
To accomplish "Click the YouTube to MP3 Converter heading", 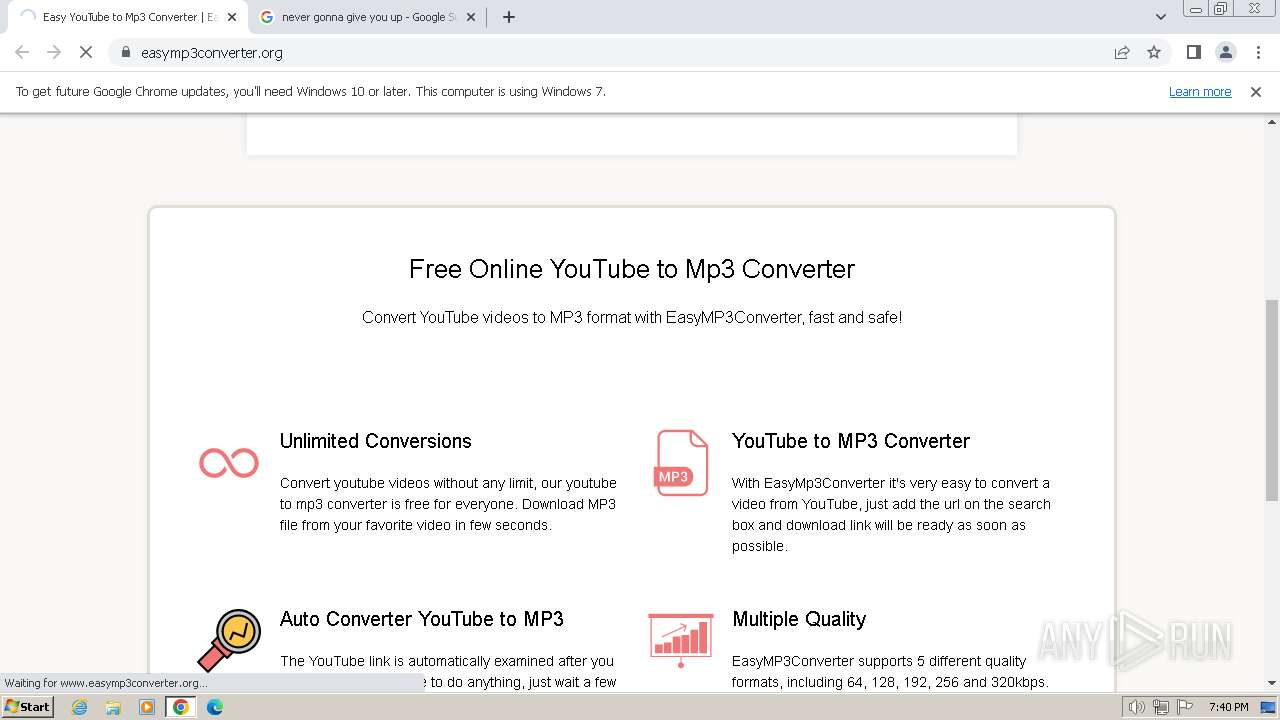I will click(x=851, y=441).
